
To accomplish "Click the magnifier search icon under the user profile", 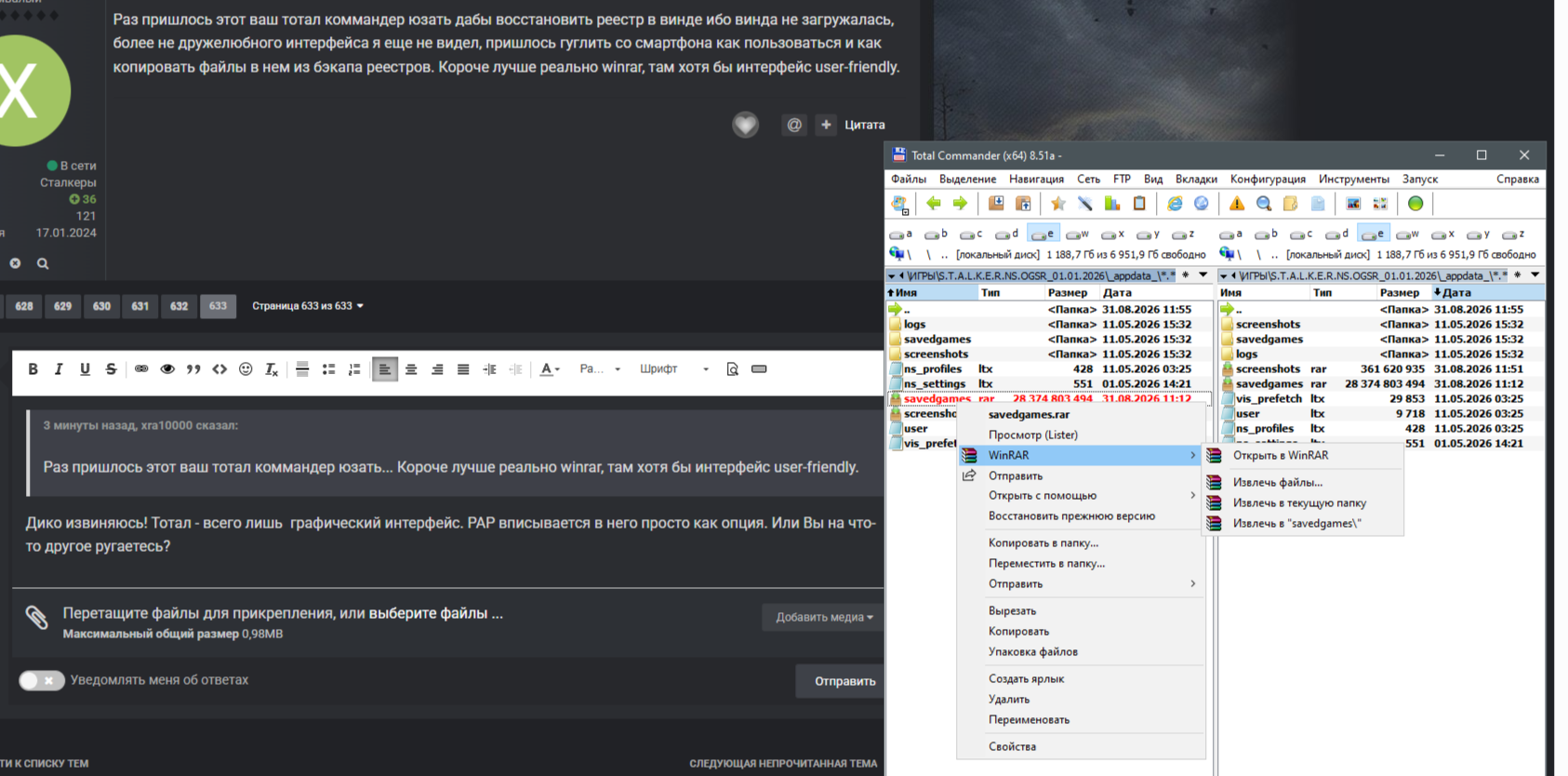I will click(x=43, y=263).
